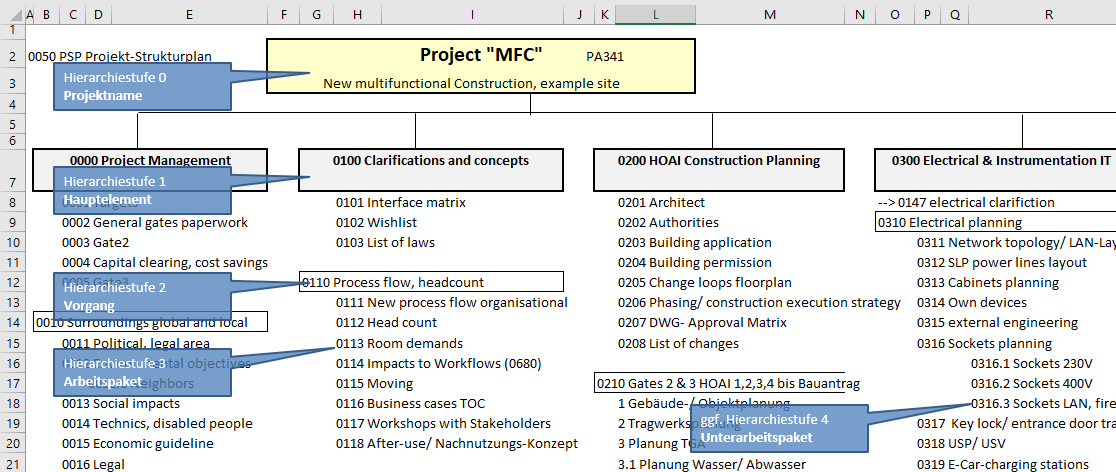1116x472 pixels.
Task: Click the 0000 Project Management box
Action: point(150,167)
